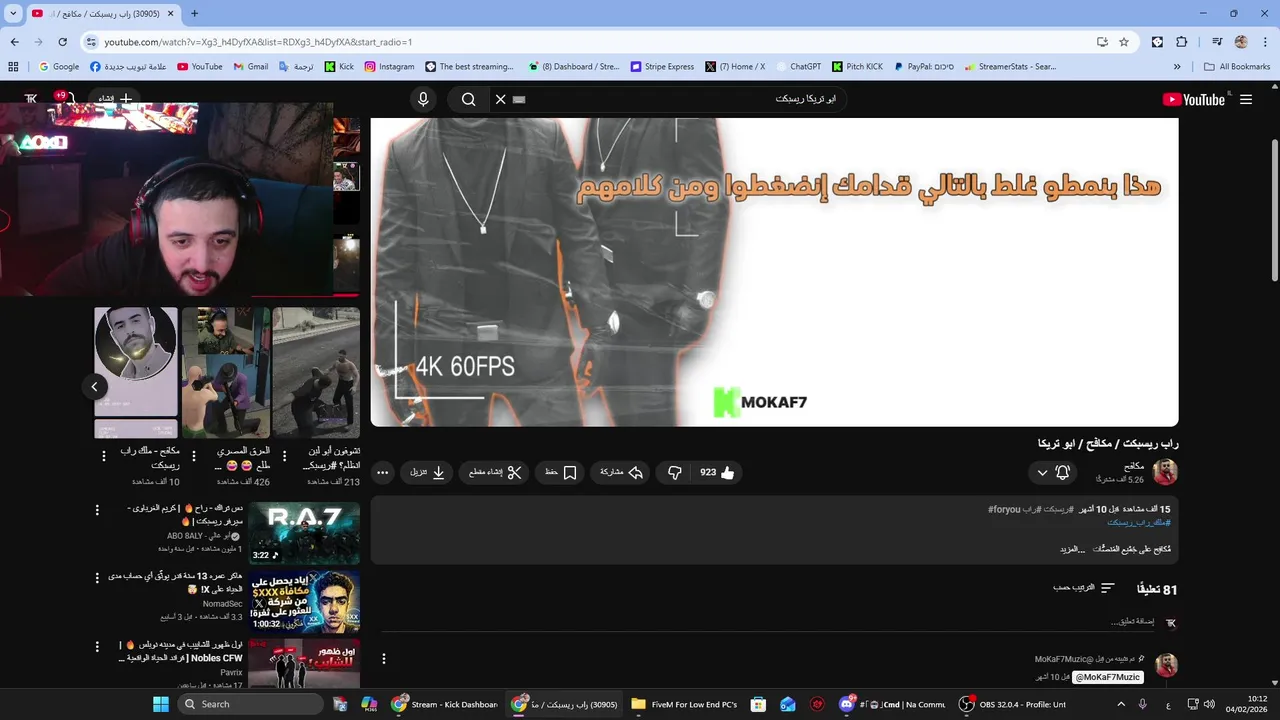The image size is (1280, 720).
Task: Open the Nobles CFW video thumbnail
Action: coord(304,665)
